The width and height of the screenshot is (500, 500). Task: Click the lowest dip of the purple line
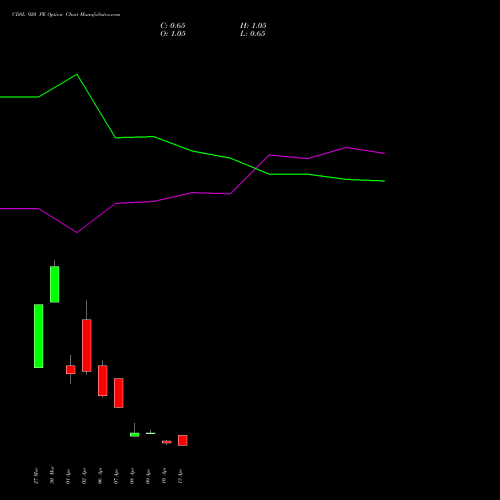(77, 232)
